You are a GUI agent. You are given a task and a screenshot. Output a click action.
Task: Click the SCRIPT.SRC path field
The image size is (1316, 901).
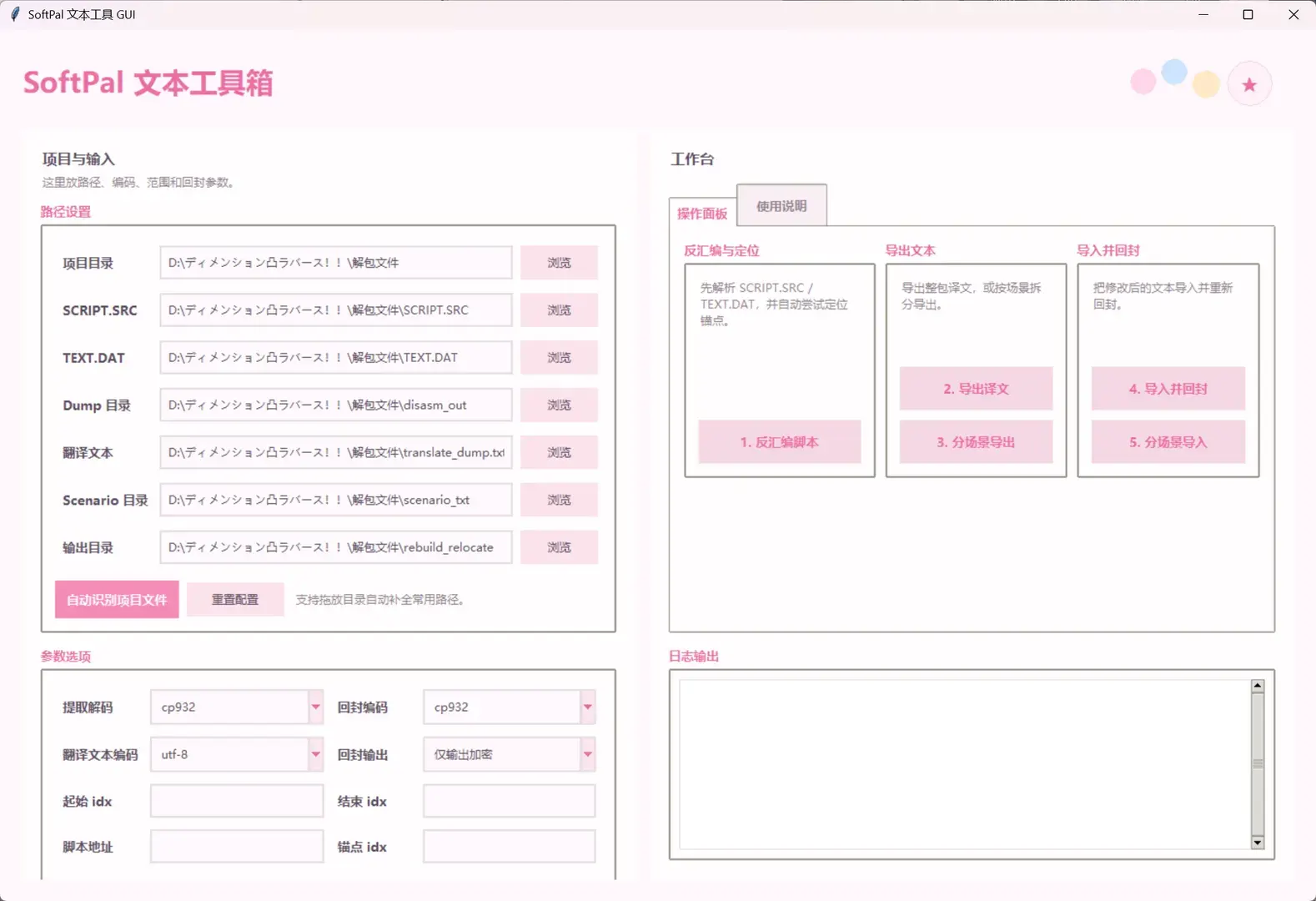[x=336, y=310]
